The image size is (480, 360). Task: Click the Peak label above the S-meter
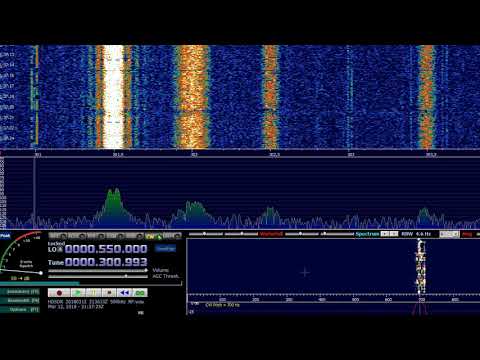5,236
